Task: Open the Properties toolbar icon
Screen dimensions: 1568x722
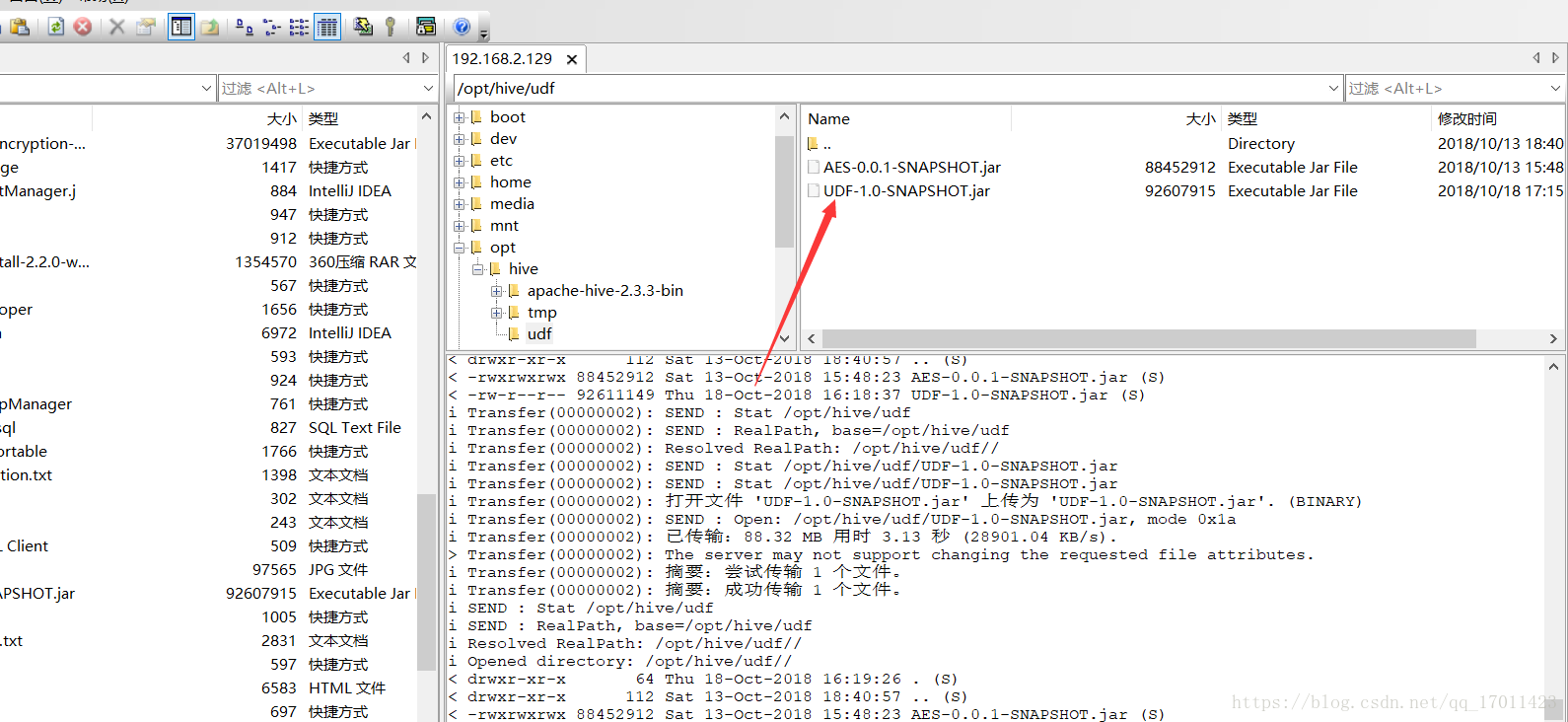Action: (146, 27)
